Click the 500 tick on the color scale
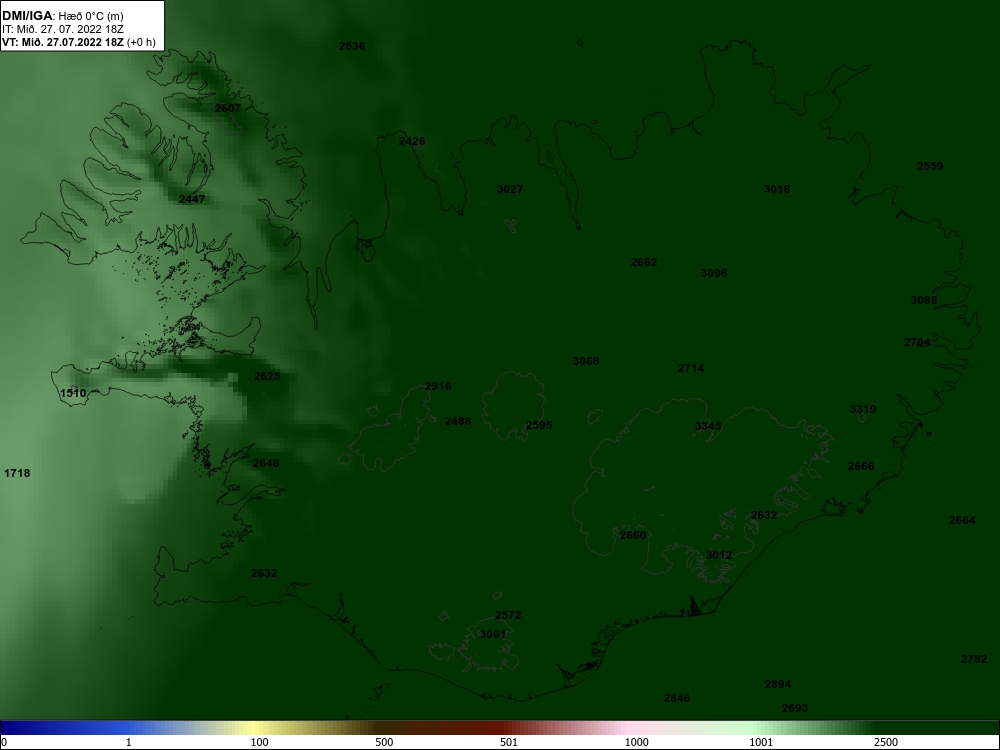 (x=384, y=742)
